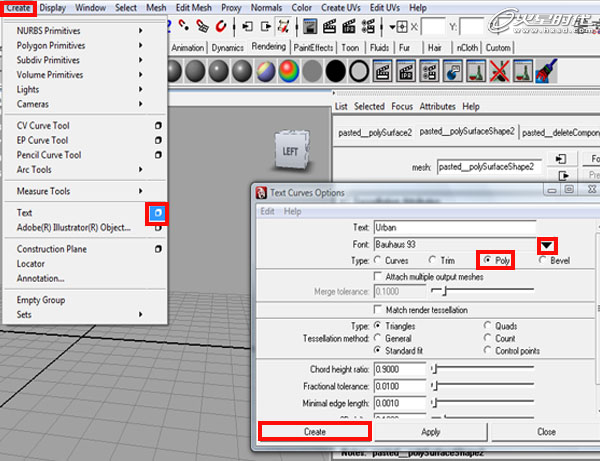Select the Poly type radio button
The image size is (600, 461).
coord(488,260)
